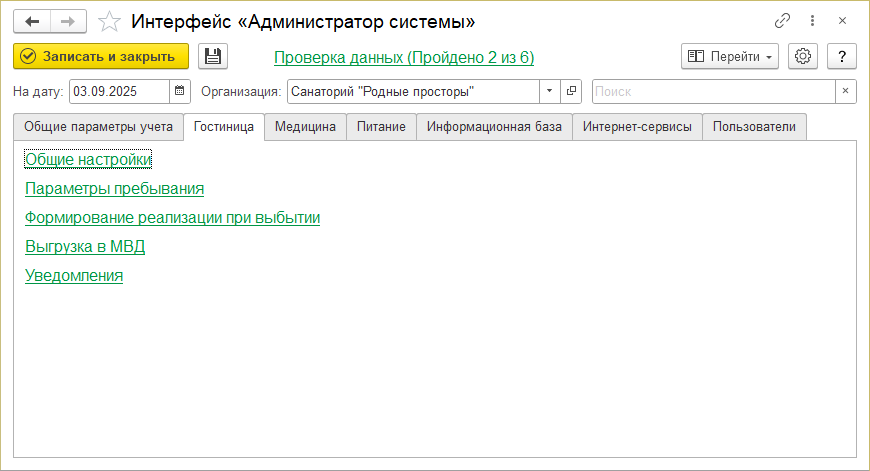Clear the search field with X
This screenshot has height=471, width=870.
tap(846, 92)
